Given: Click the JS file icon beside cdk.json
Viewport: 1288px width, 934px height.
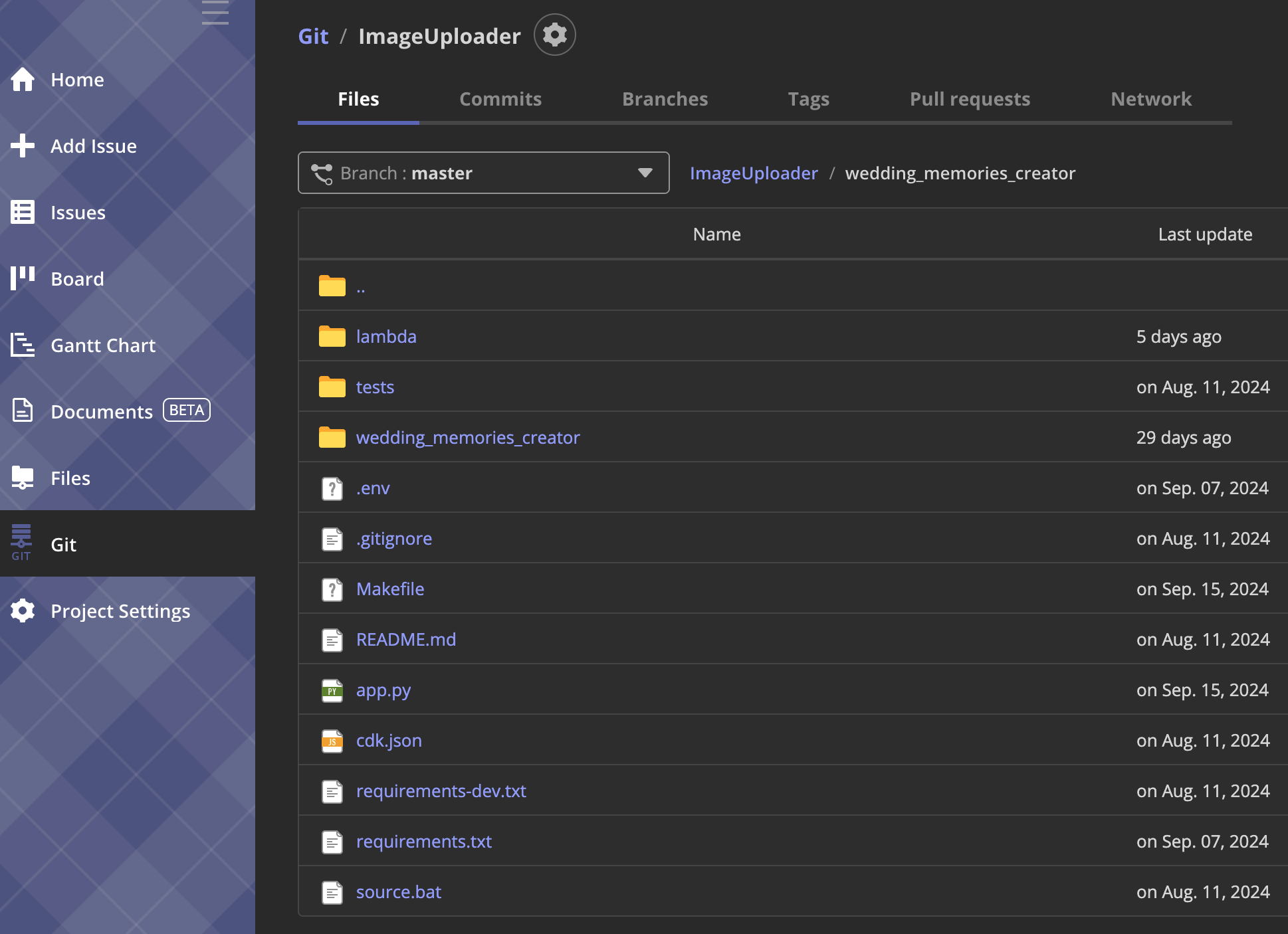Looking at the screenshot, I should click(332, 741).
